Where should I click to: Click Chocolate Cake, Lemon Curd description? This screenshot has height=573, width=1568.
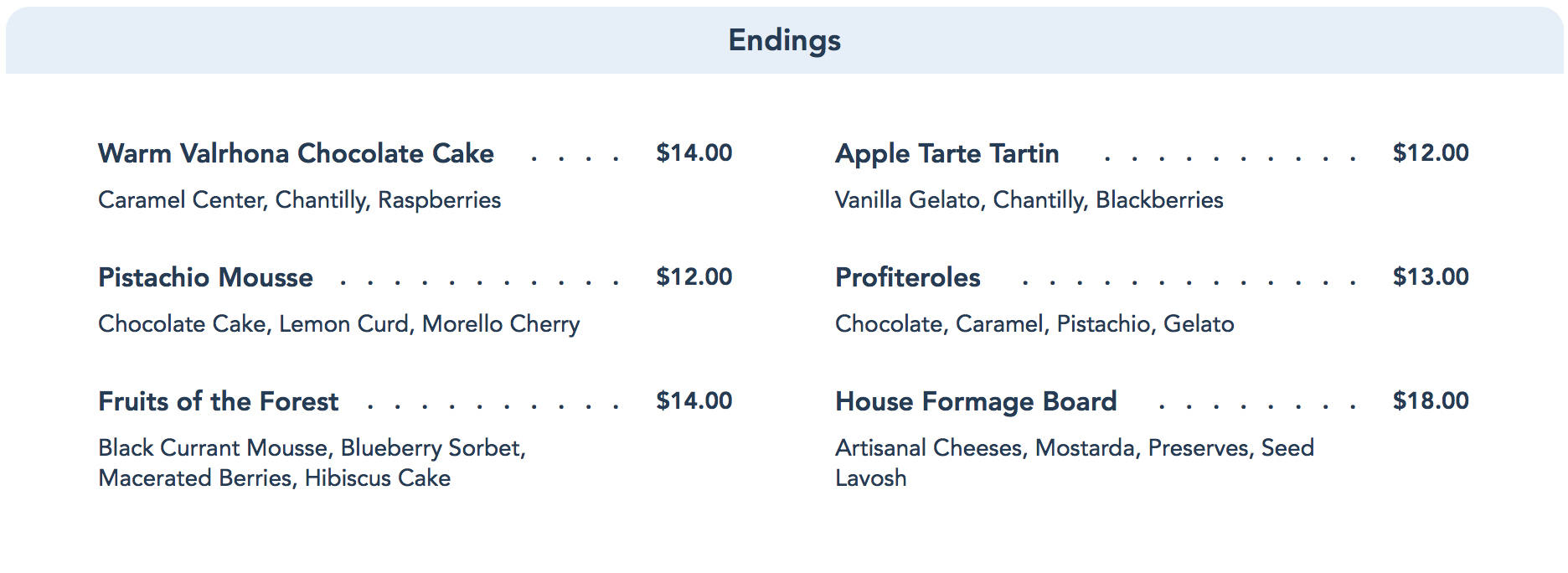(x=338, y=324)
